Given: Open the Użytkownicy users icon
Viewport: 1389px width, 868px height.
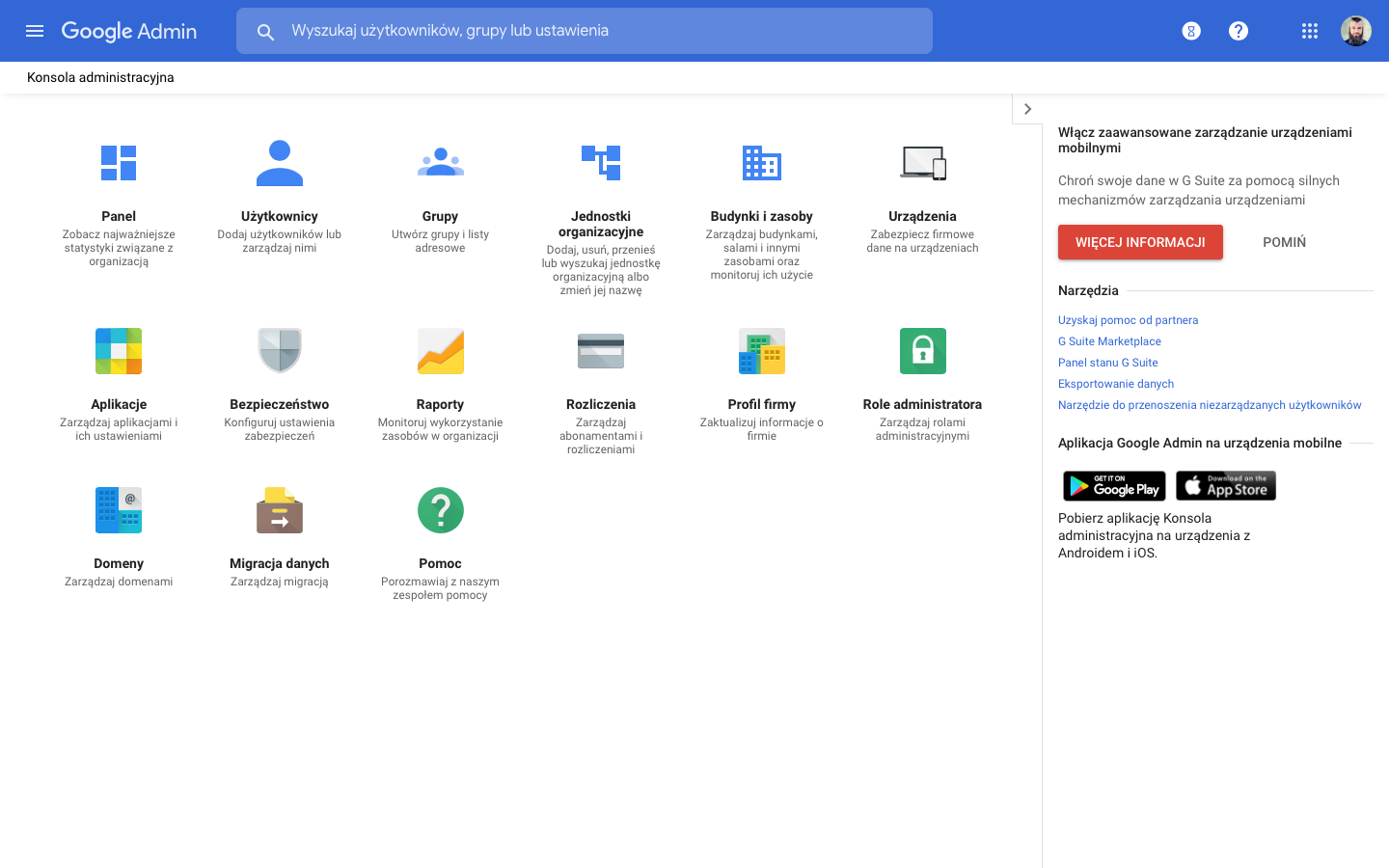Looking at the screenshot, I should (280, 163).
